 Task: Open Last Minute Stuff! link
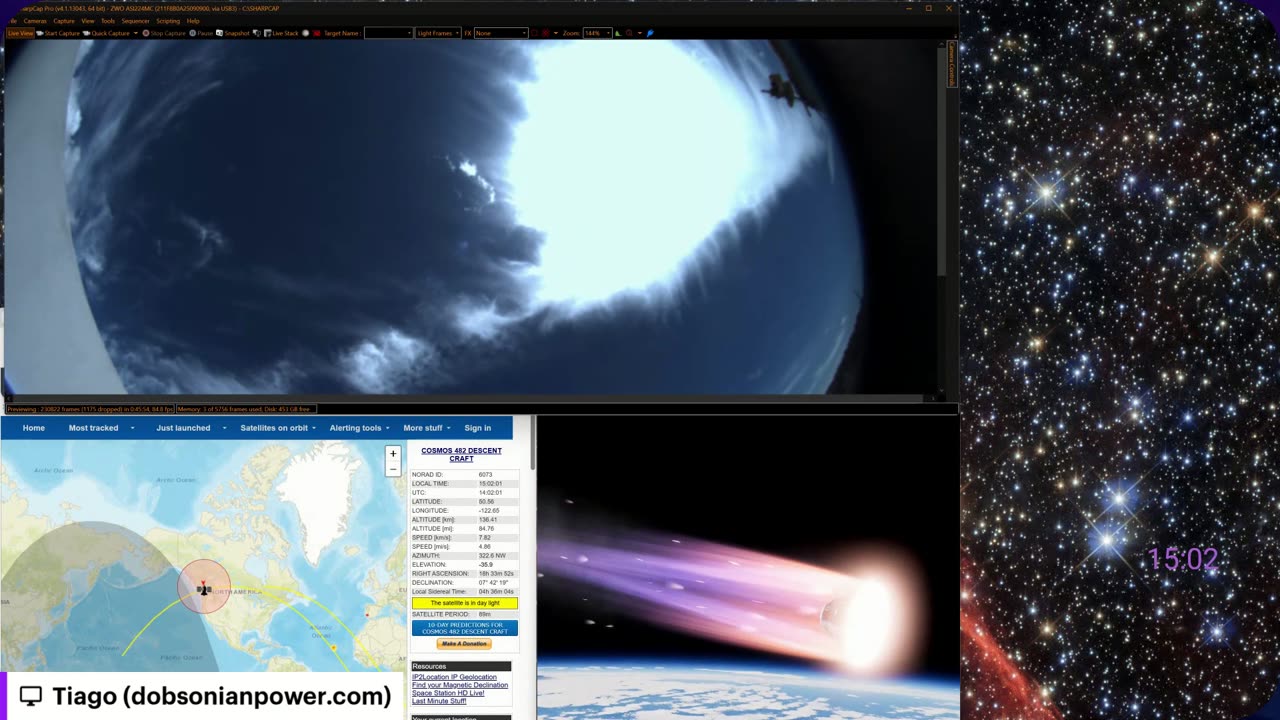[x=439, y=701]
